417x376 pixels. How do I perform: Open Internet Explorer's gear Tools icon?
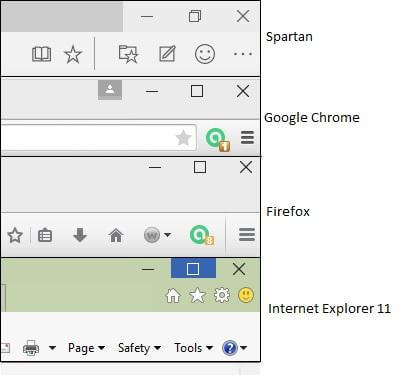coord(222,295)
